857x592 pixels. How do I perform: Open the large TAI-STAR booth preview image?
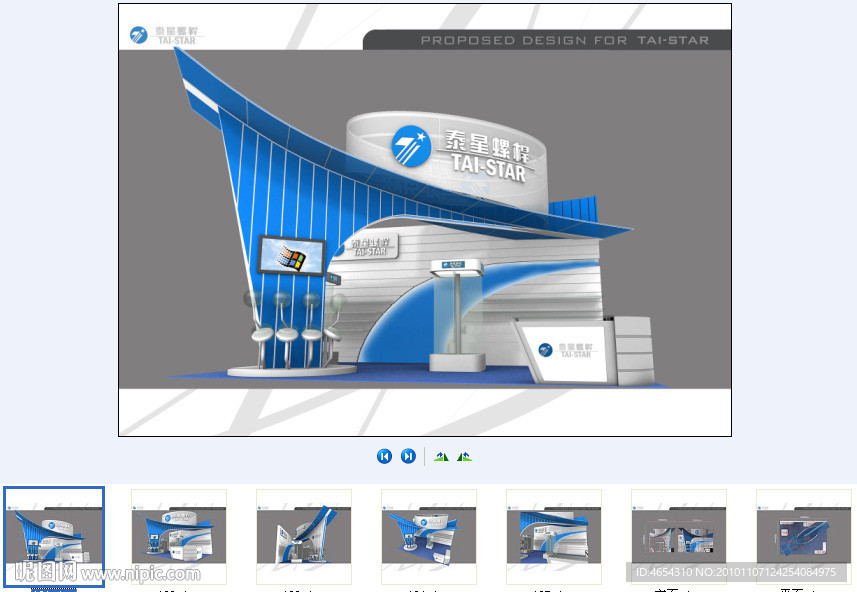(425, 220)
